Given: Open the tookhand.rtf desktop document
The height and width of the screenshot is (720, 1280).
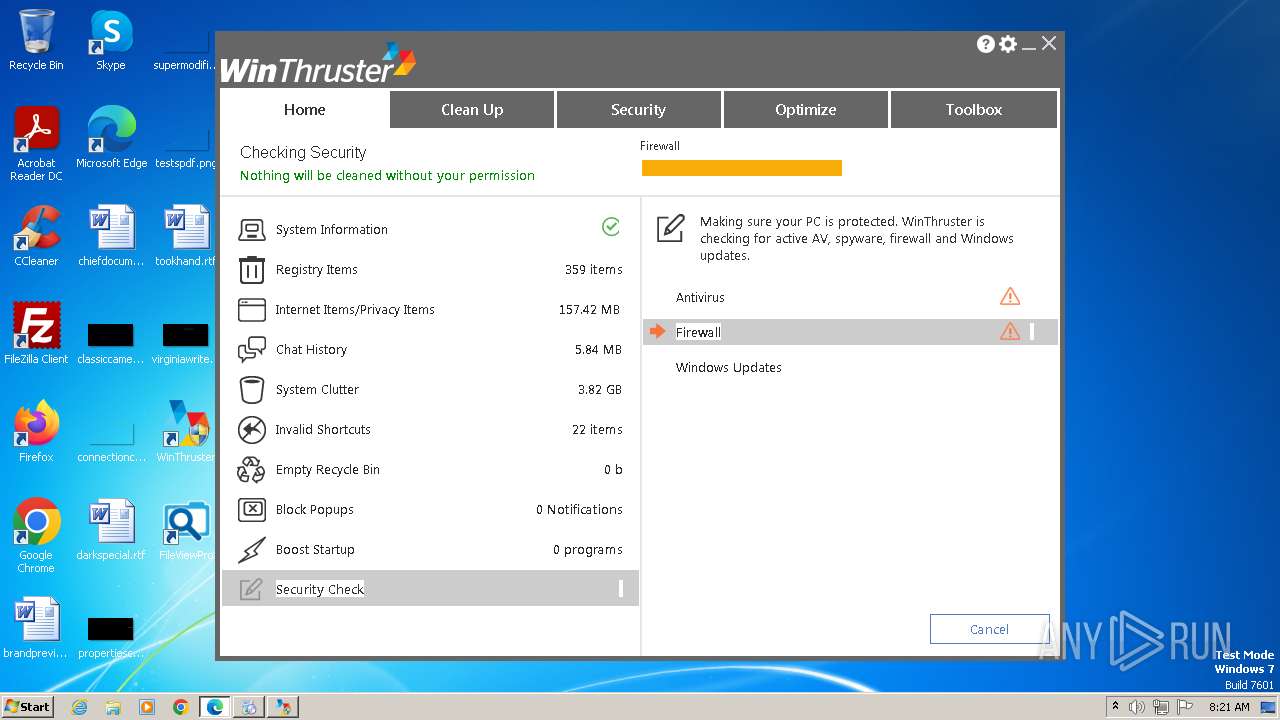Looking at the screenshot, I should [185, 236].
